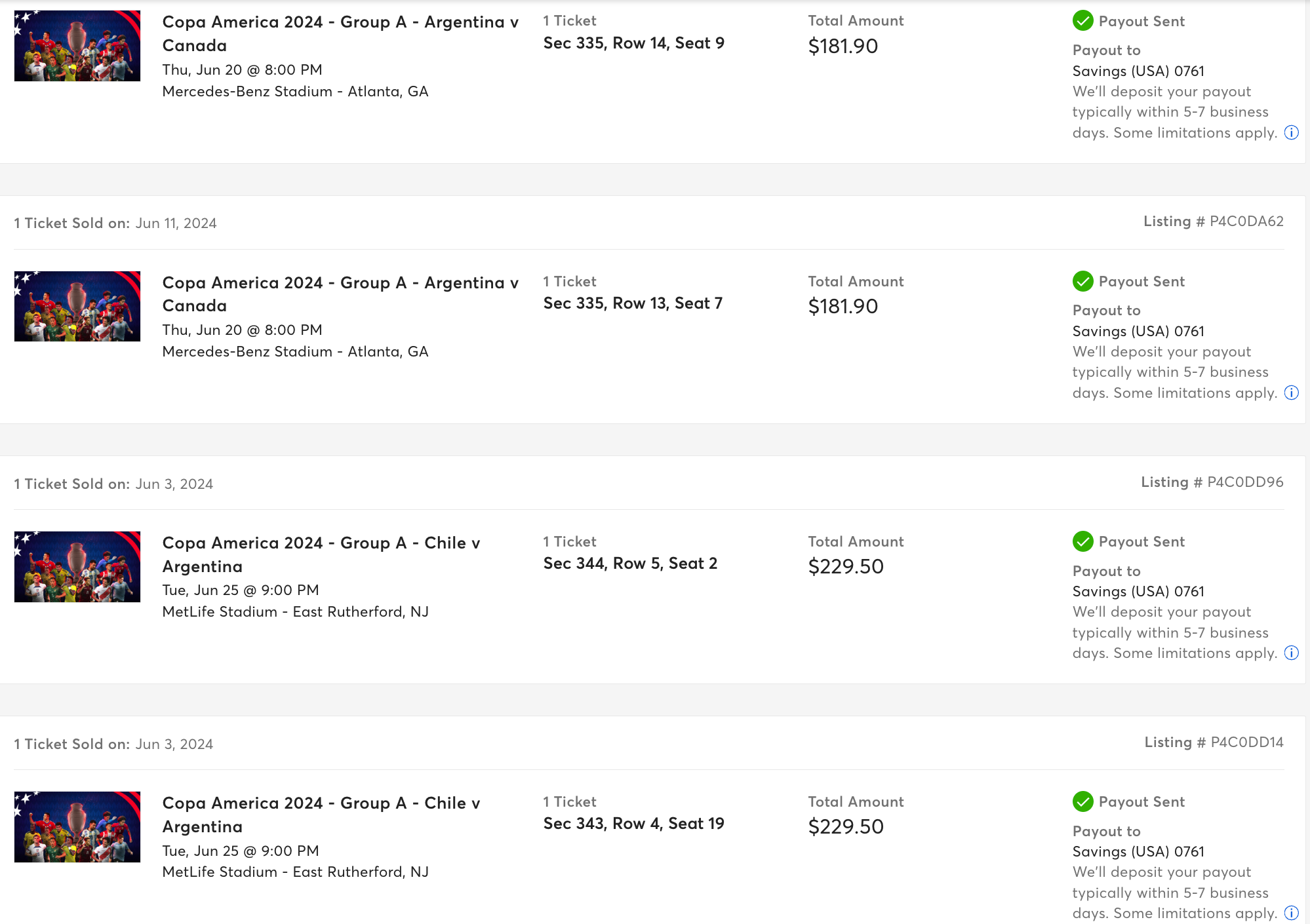Open event thumbnail for Row 14 Seat 9 ticket
The height and width of the screenshot is (924, 1310).
(77, 46)
